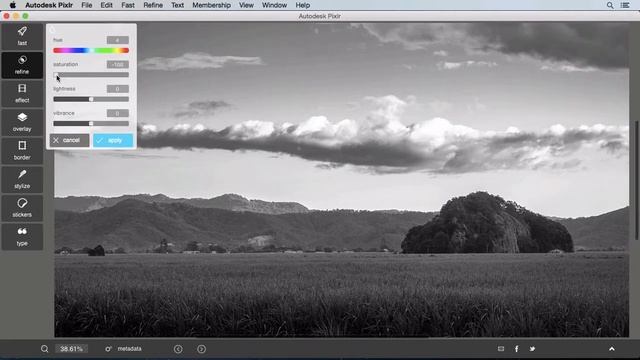
Task: Open the effect filters category
Action: pyautogui.click(x=22, y=93)
